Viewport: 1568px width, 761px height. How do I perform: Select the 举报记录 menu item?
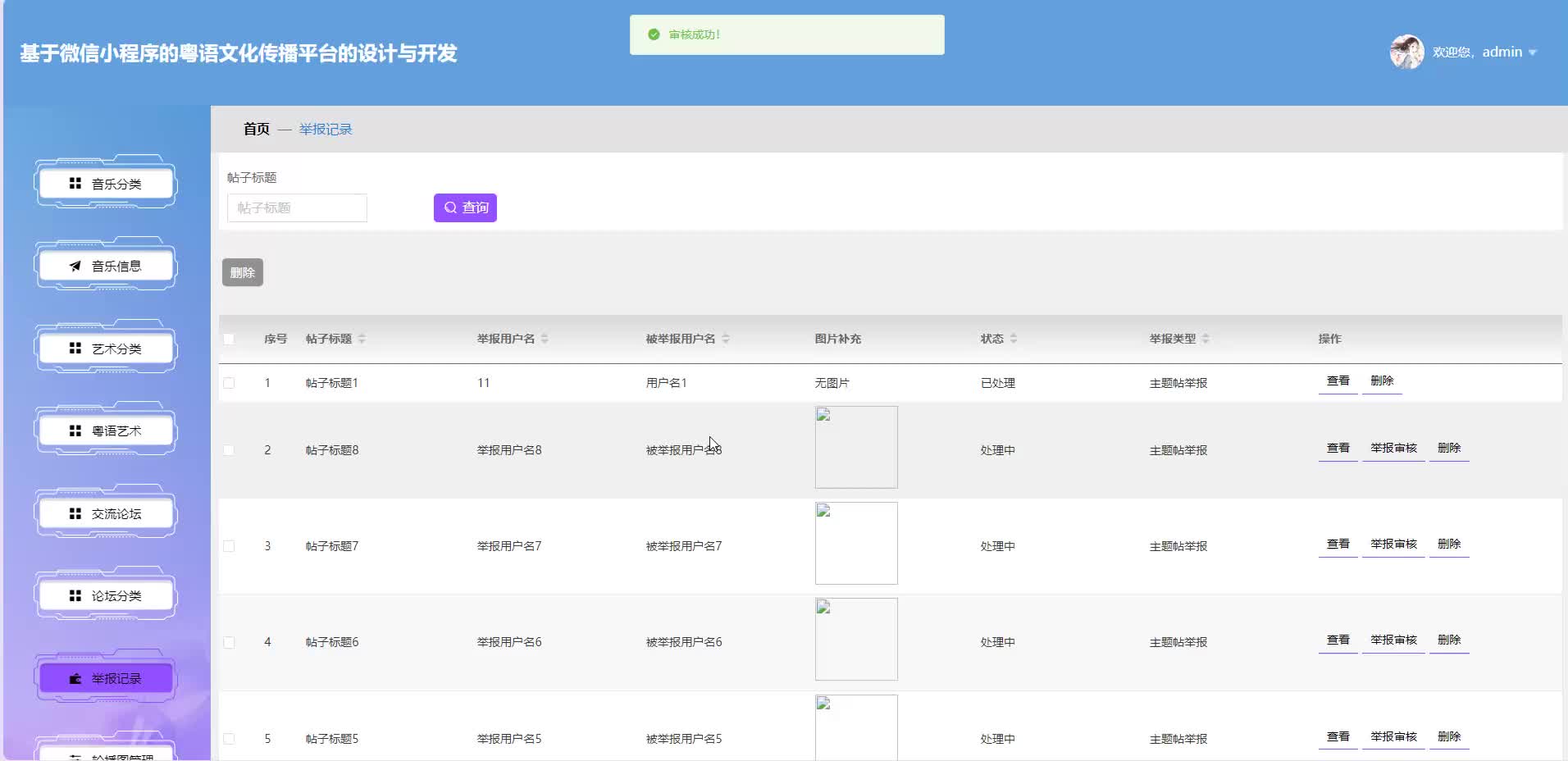[x=106, y=678]
